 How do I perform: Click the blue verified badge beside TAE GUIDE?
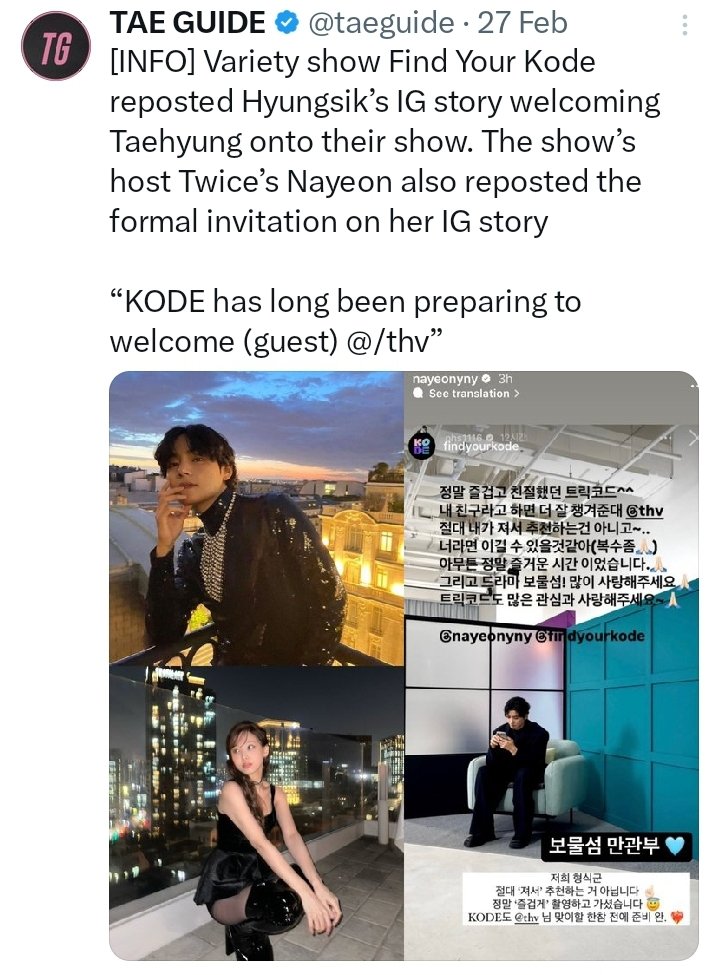[285, 23]
